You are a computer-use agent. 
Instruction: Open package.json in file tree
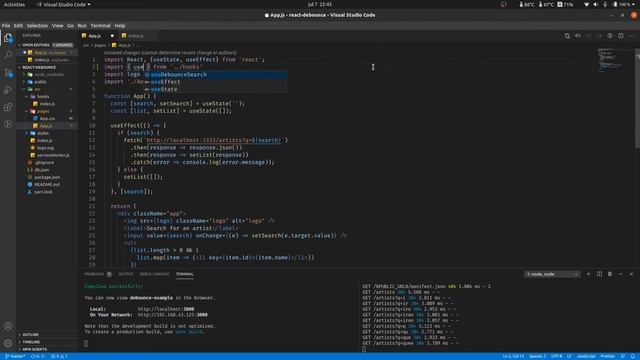click(47, 178)
